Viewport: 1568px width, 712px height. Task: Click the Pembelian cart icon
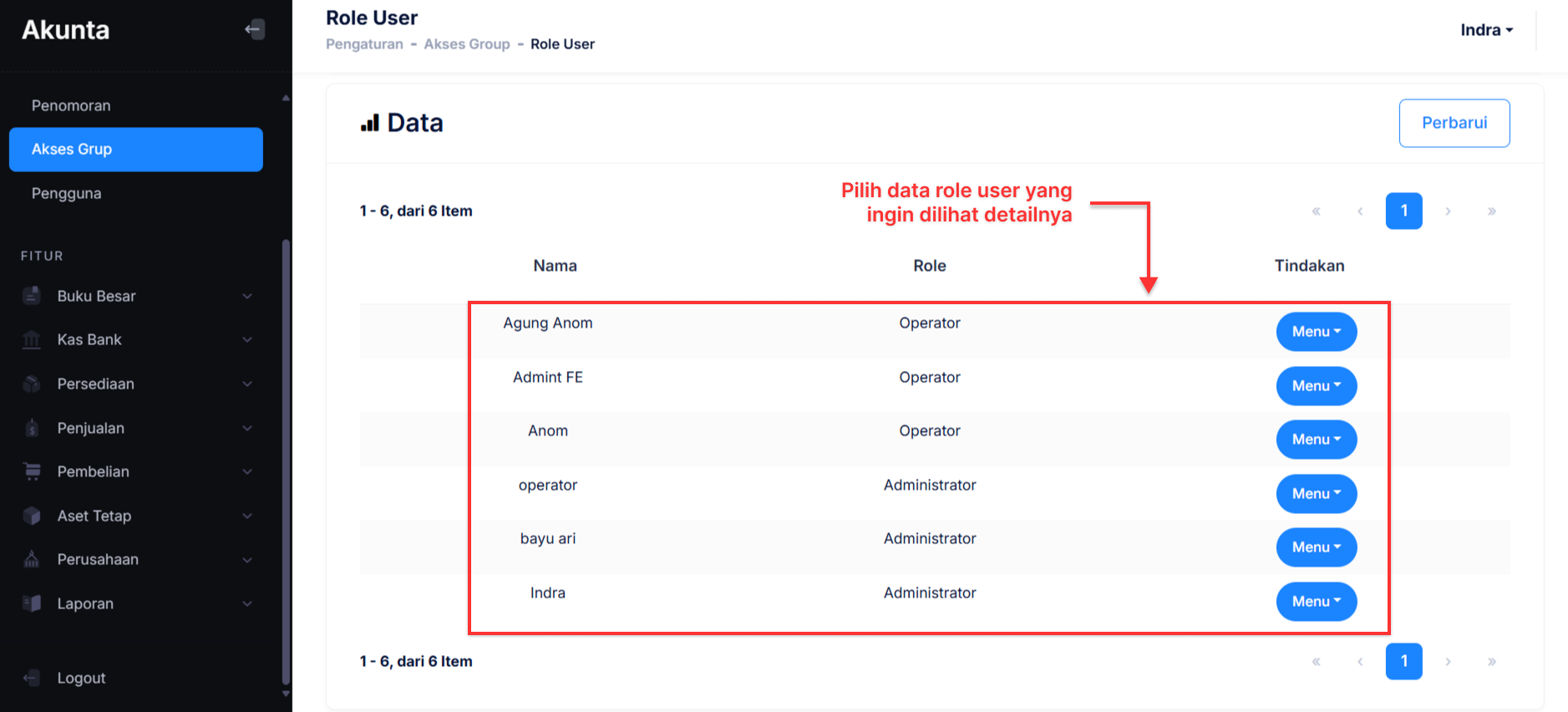[x=32, y=472]
